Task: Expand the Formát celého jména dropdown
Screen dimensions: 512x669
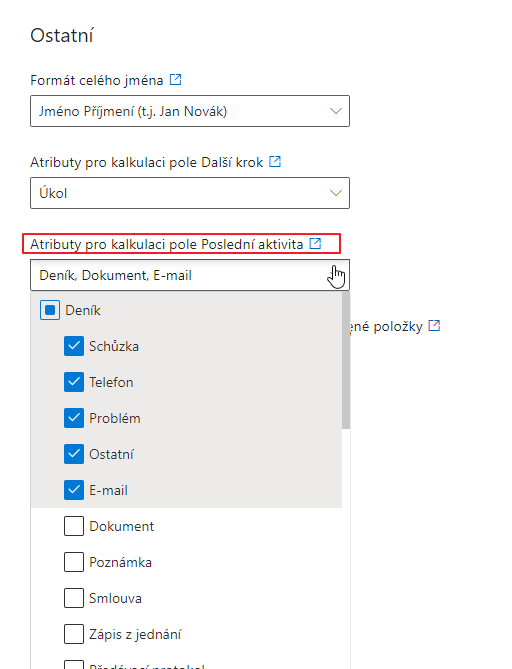Action: (x=190, y=111)
